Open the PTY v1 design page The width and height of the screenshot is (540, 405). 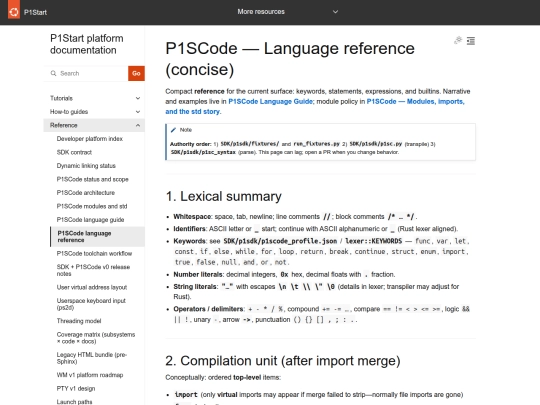point(76,388)
